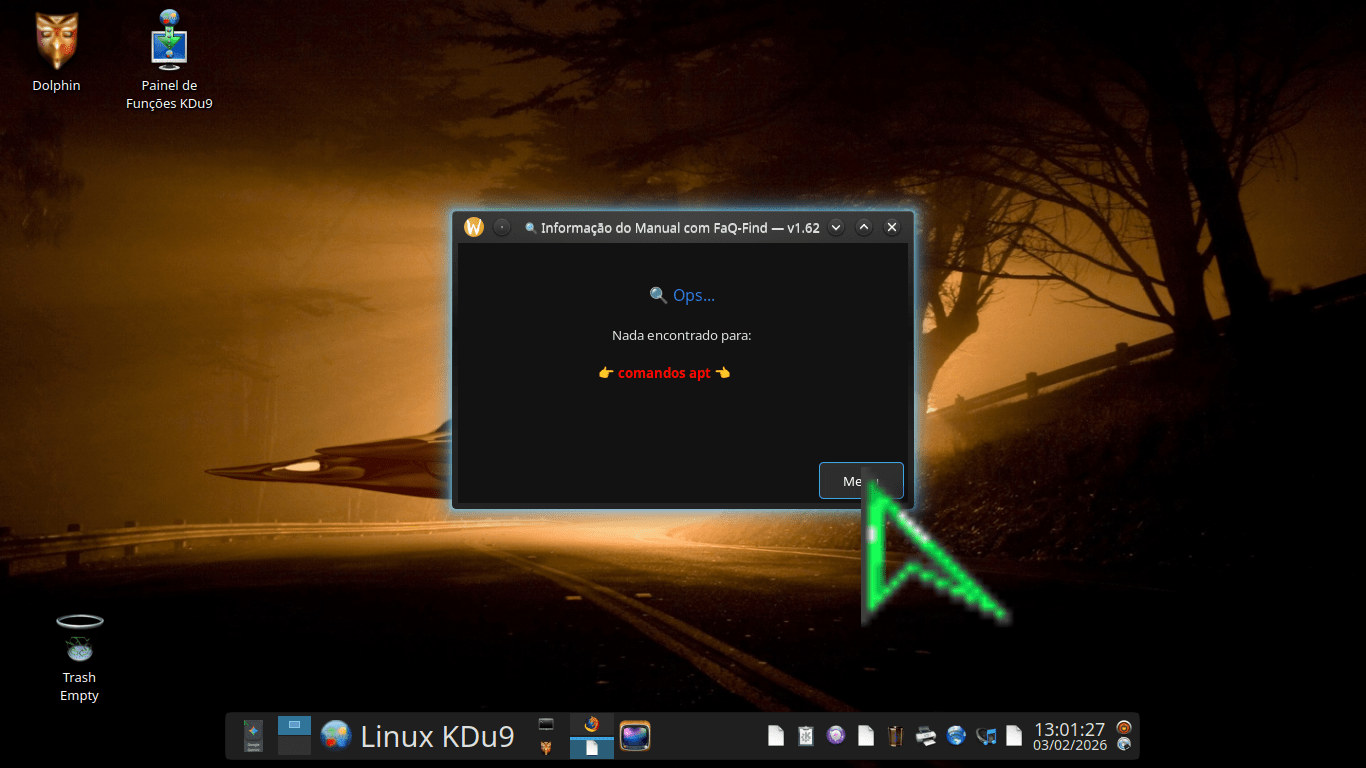Open the audio headphones tray icon
The width and height of the screenshot is (1366, 768).
986,736
